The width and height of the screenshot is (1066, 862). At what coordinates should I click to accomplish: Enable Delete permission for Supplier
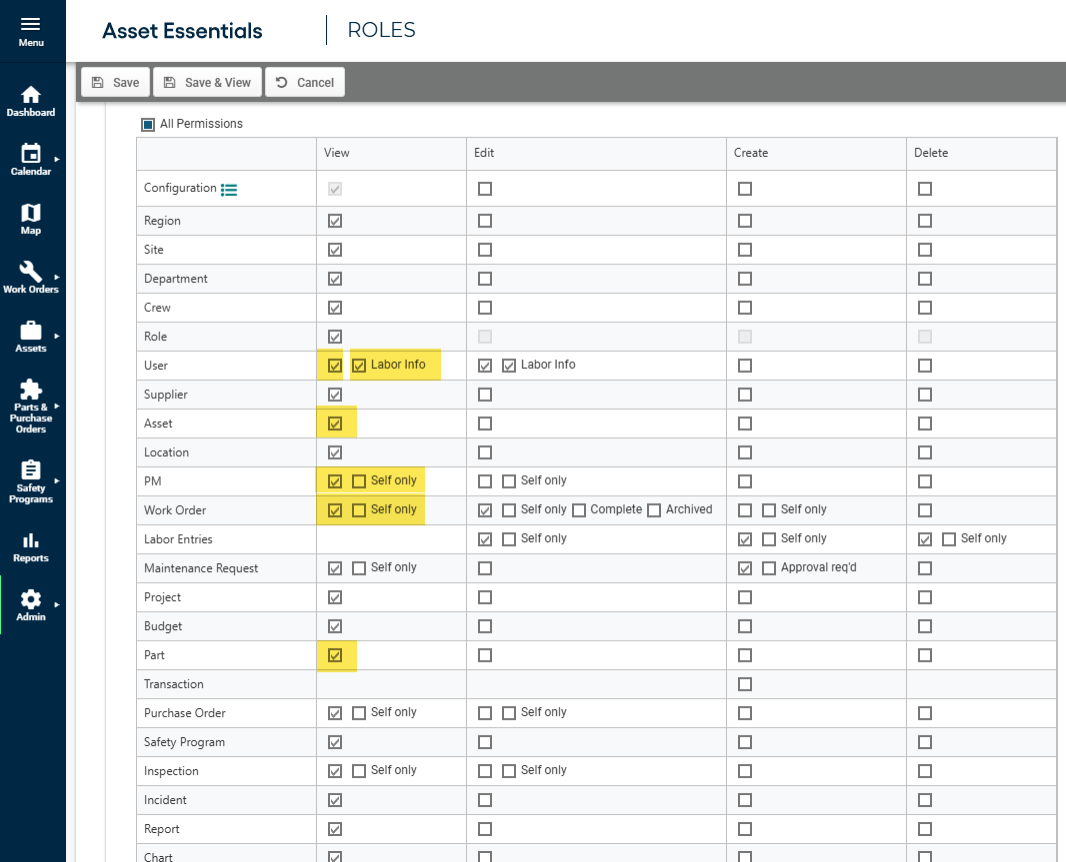925,395
